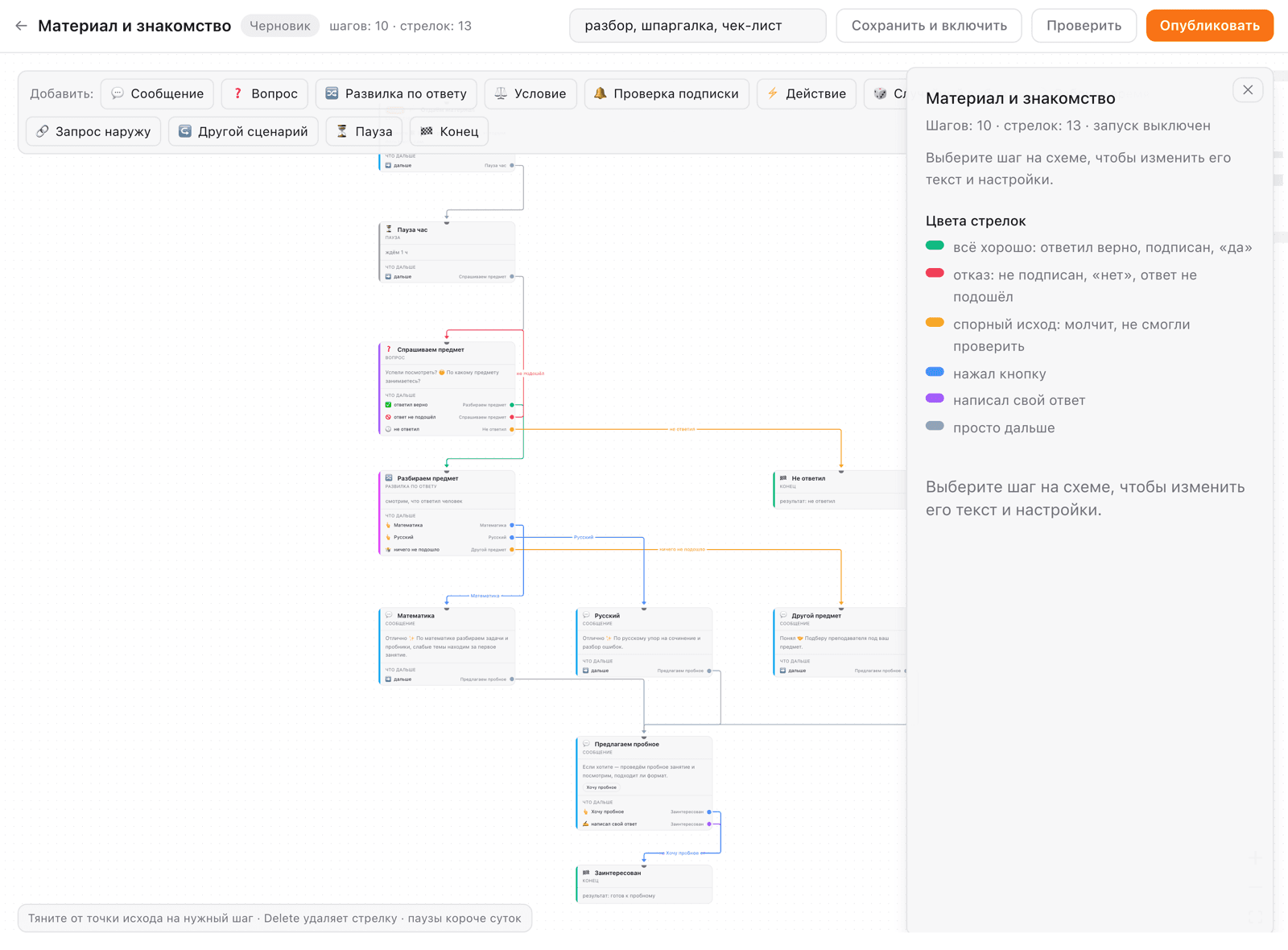Click purple output dot of написал свой ответ

pos(709,824)
